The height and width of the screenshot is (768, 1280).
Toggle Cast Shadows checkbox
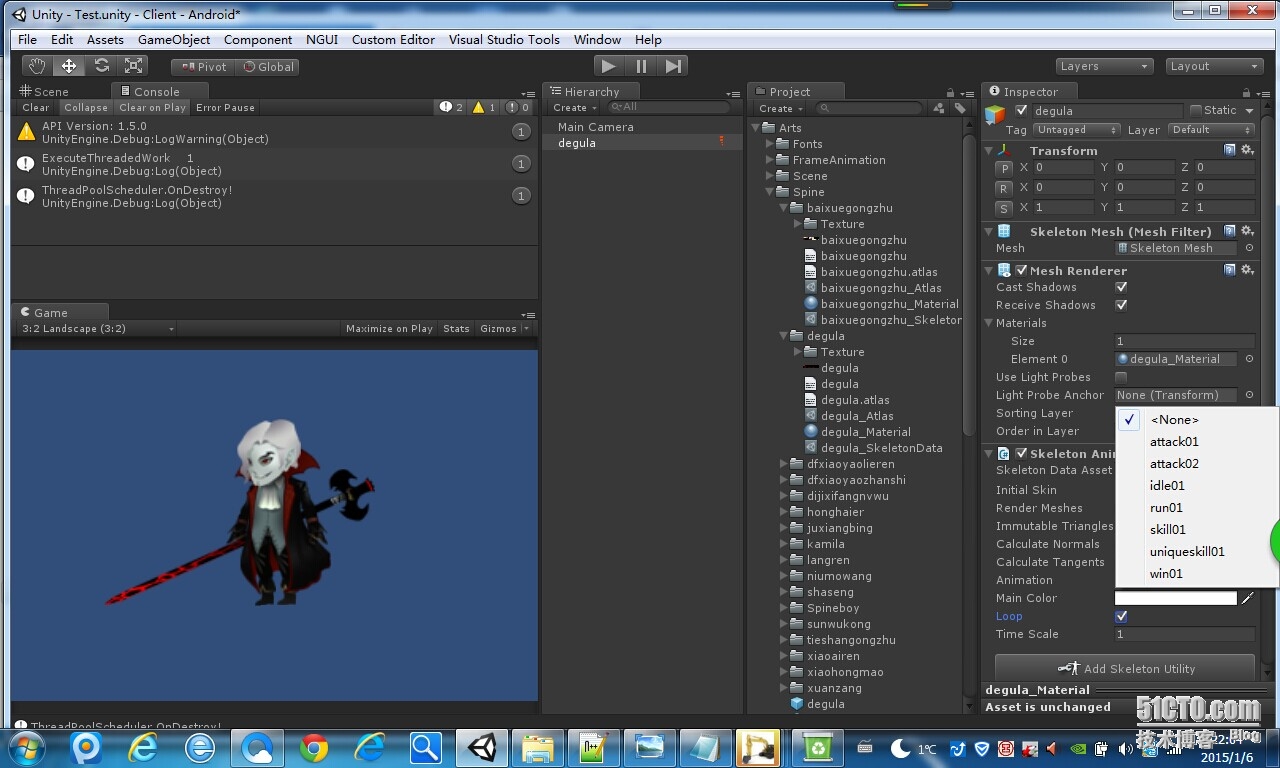[x=1121, y=287]
